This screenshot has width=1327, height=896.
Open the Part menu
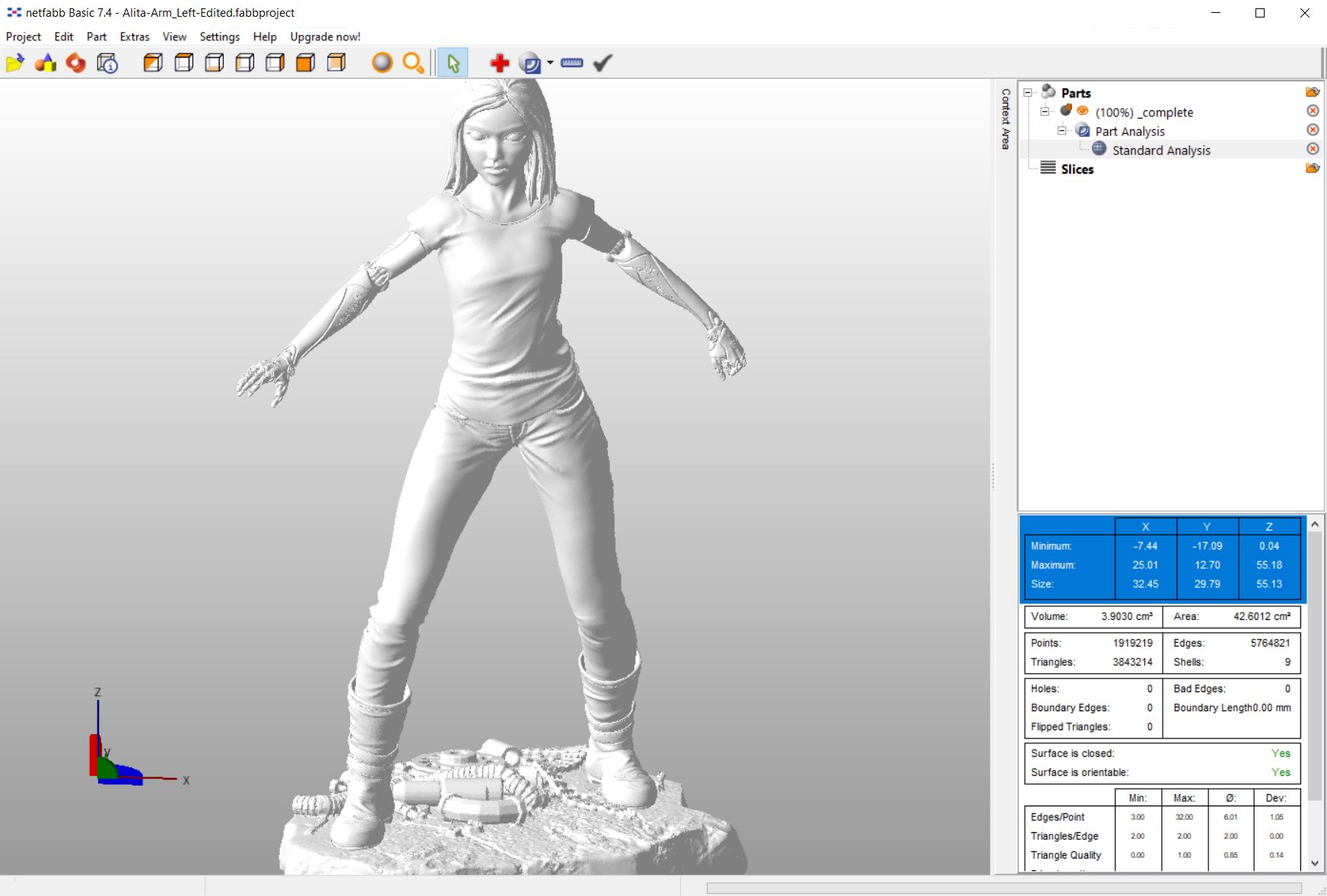[x=97, y=37]
